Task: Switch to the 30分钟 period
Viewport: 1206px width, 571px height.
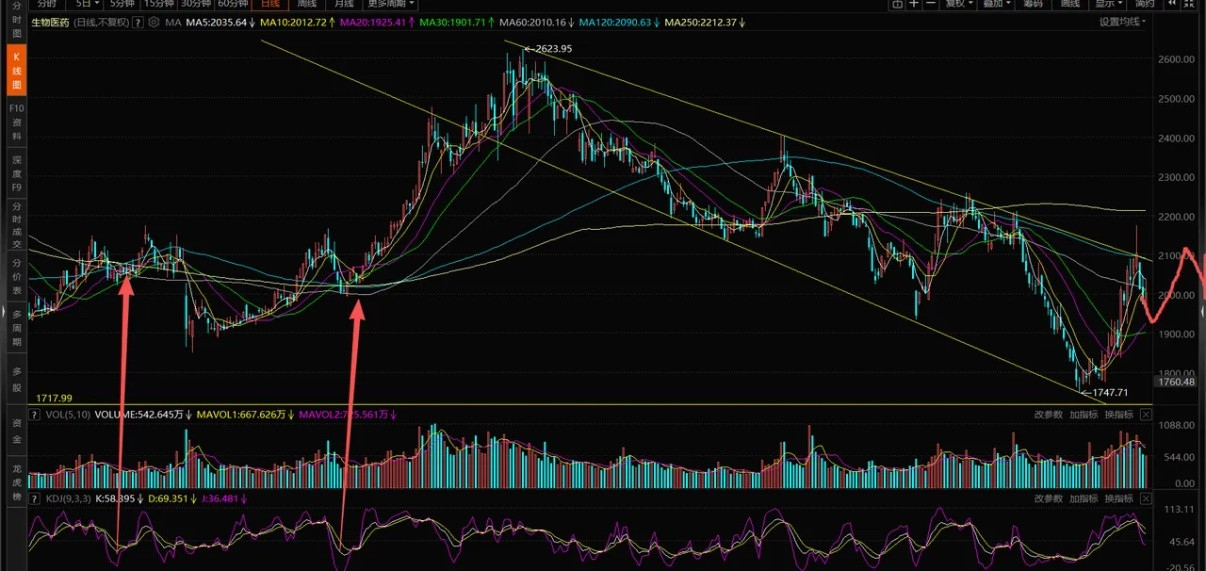Action: point(197,4)
